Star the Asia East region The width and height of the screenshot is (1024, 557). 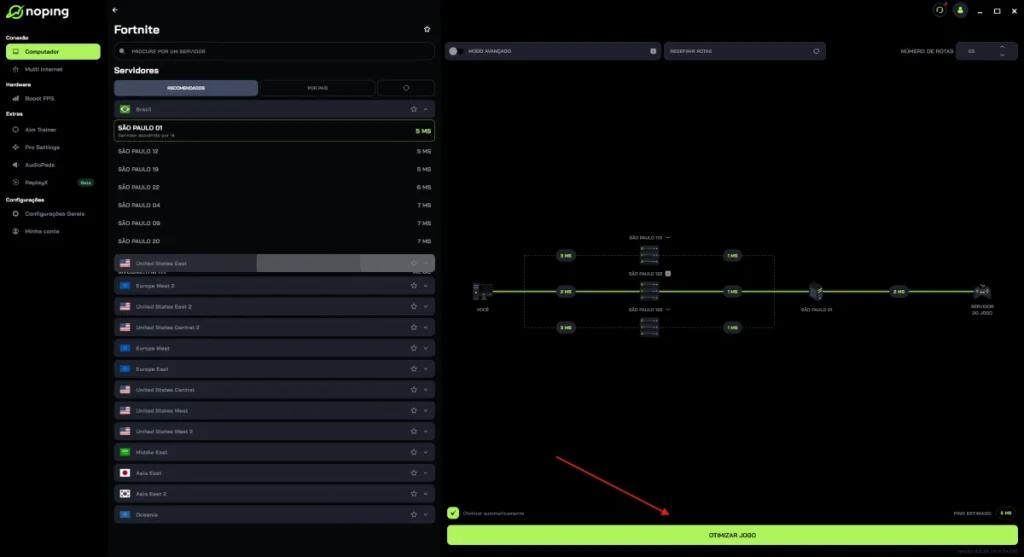[413, 473]
